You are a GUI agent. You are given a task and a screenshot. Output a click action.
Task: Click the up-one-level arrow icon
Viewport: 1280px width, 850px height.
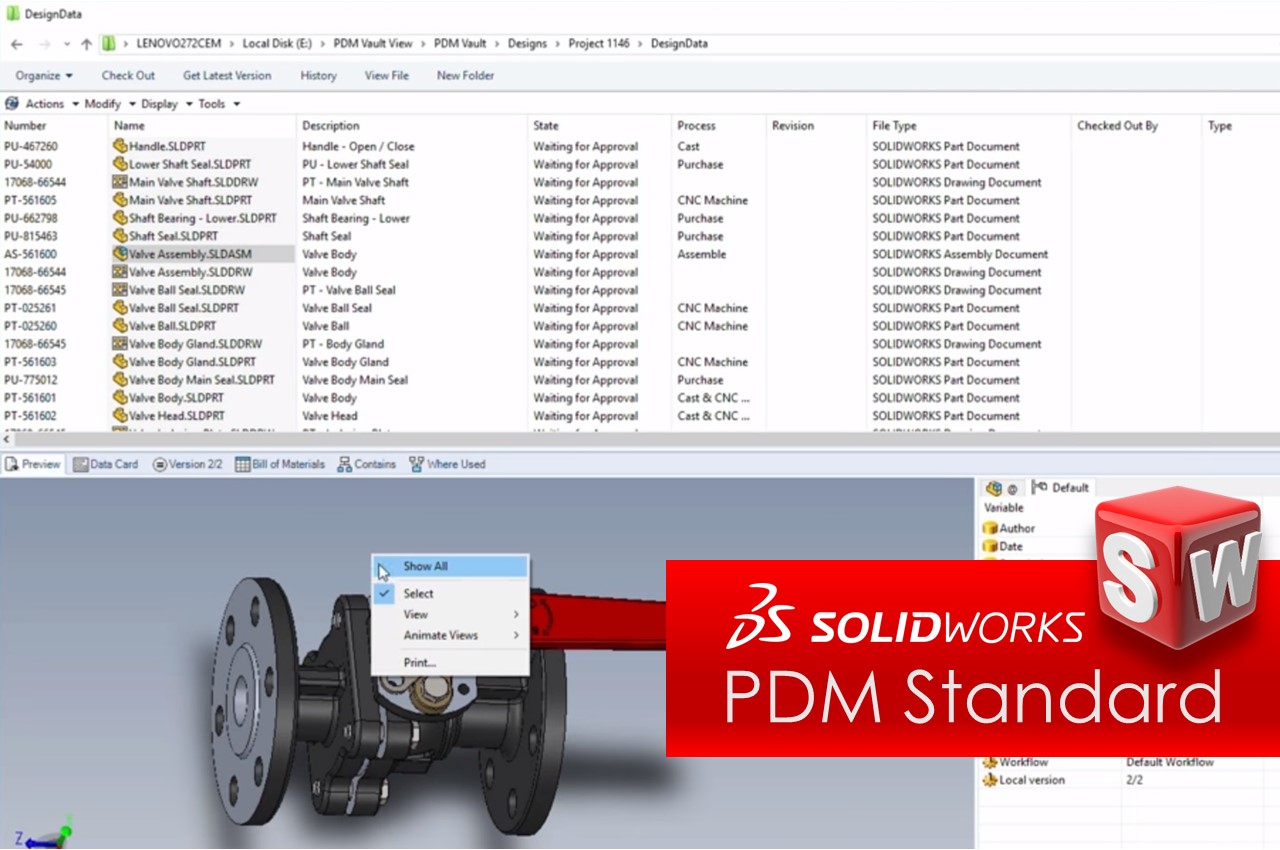(86, 44)
